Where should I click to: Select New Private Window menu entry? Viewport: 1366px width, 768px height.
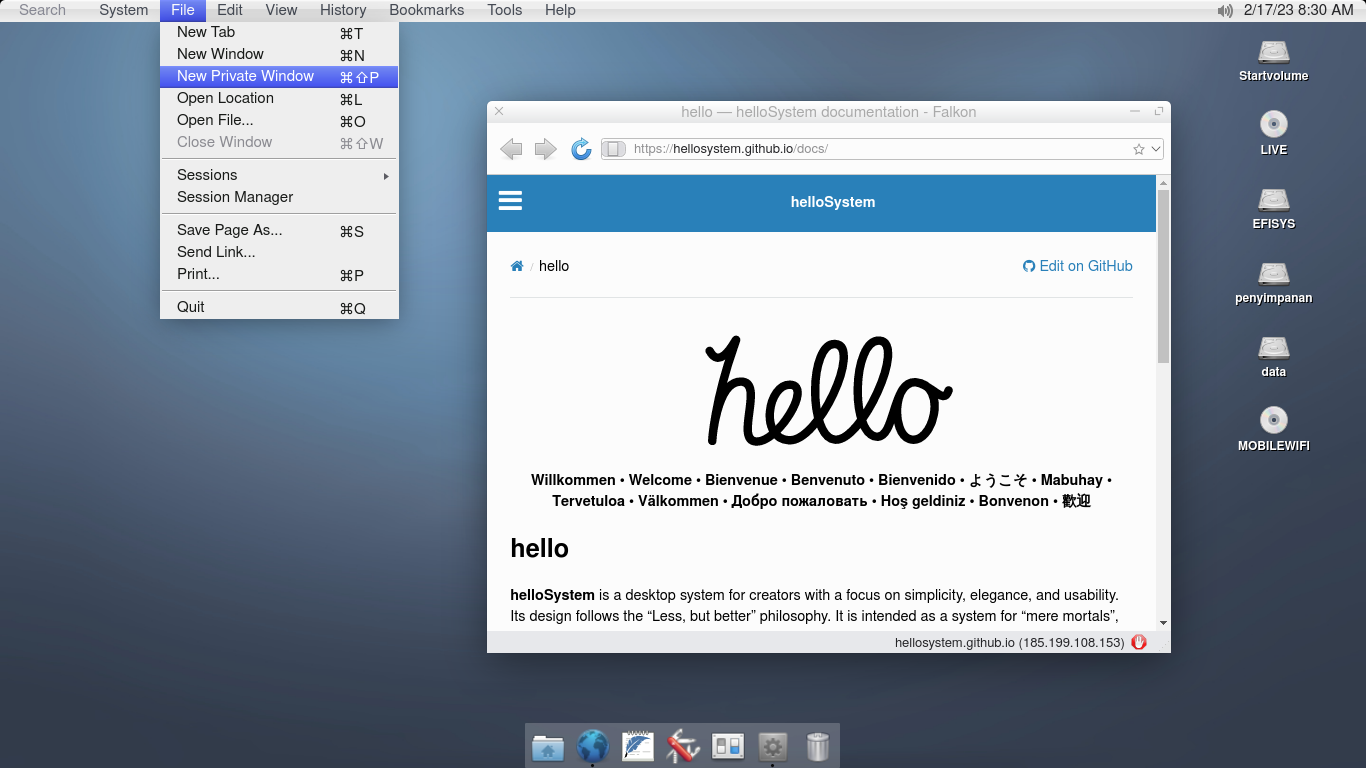tap(279, 76)
